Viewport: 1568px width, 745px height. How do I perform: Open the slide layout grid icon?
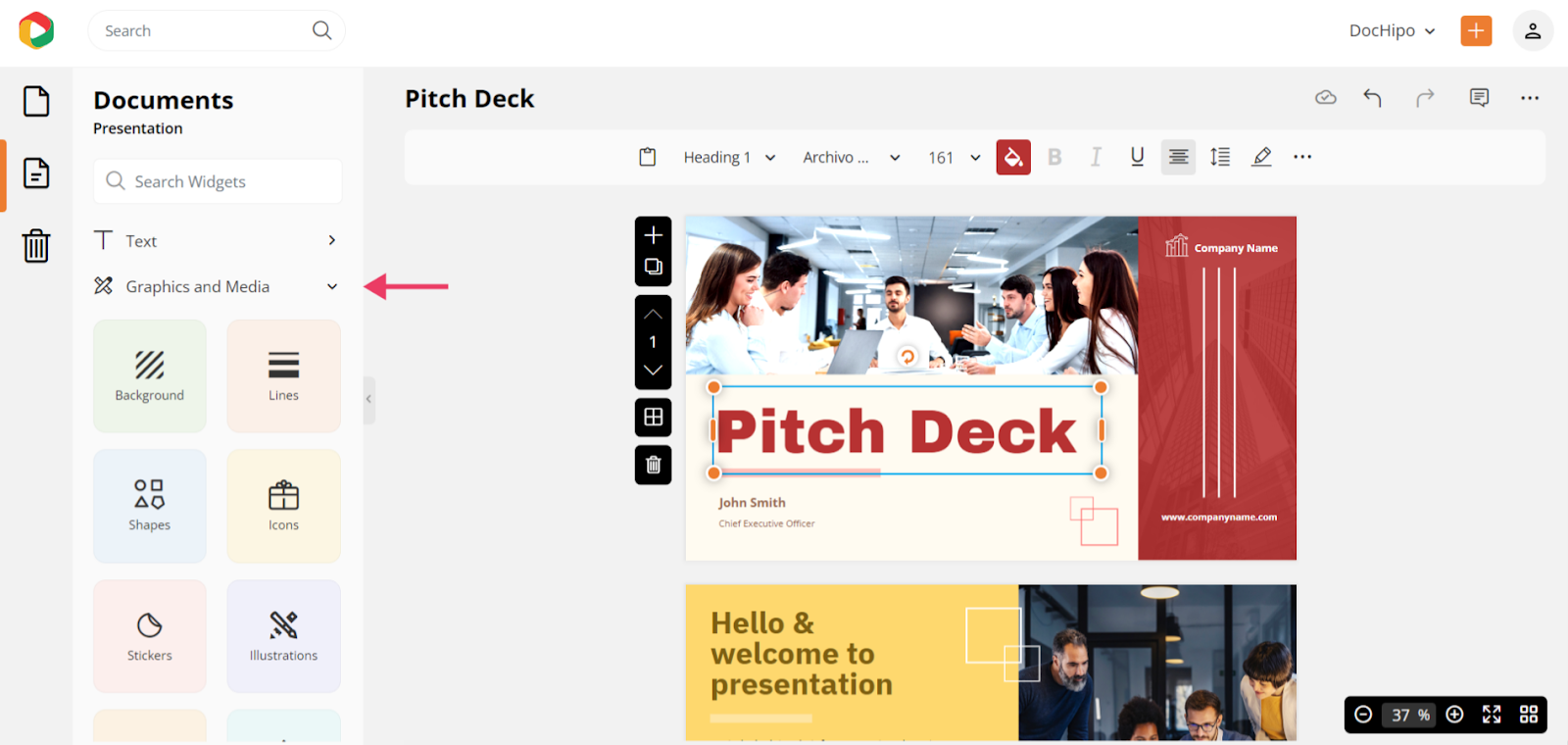tap(654, 417)
